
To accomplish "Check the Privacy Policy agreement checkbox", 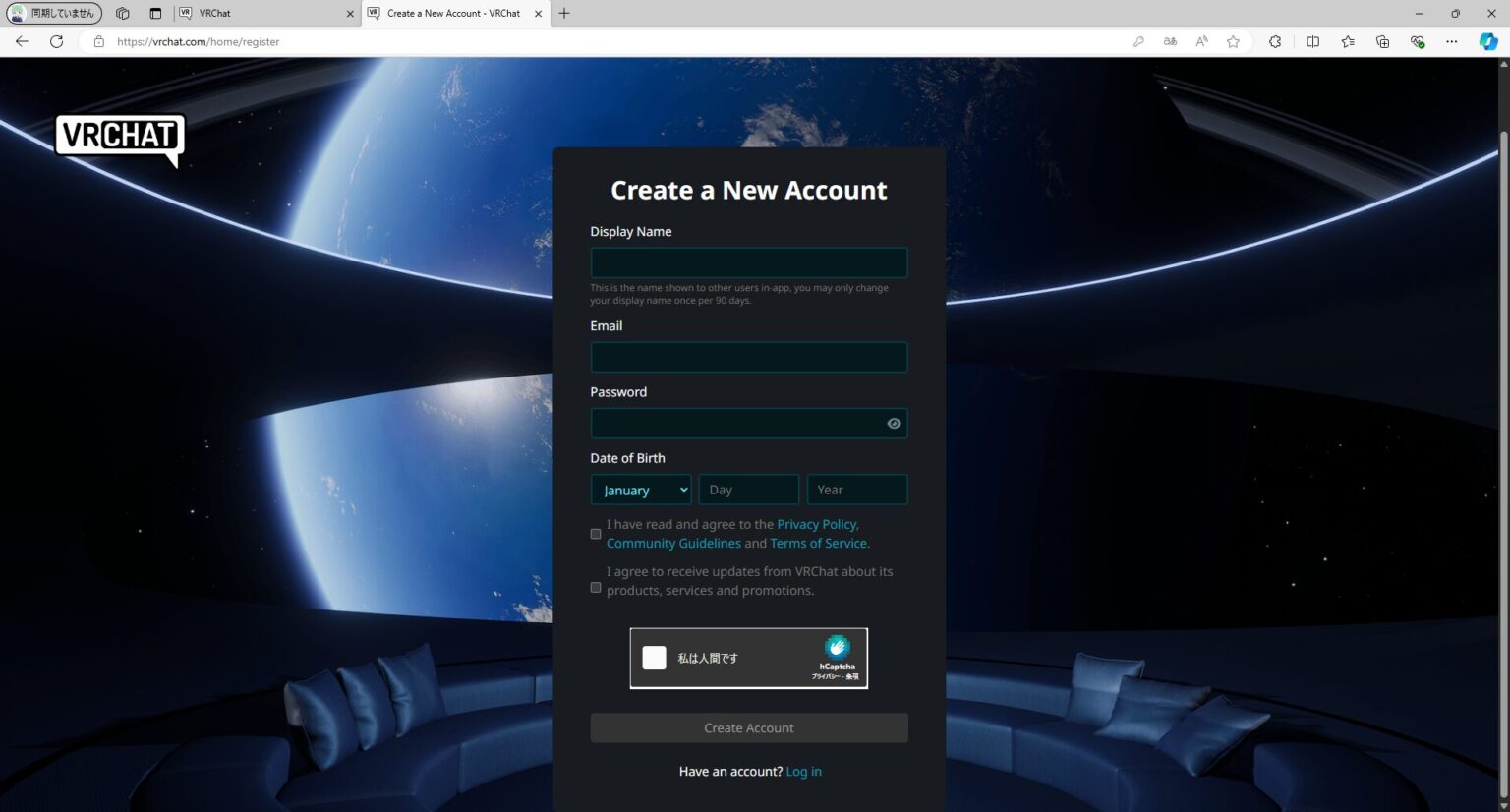I will click(x=596, y=534).
